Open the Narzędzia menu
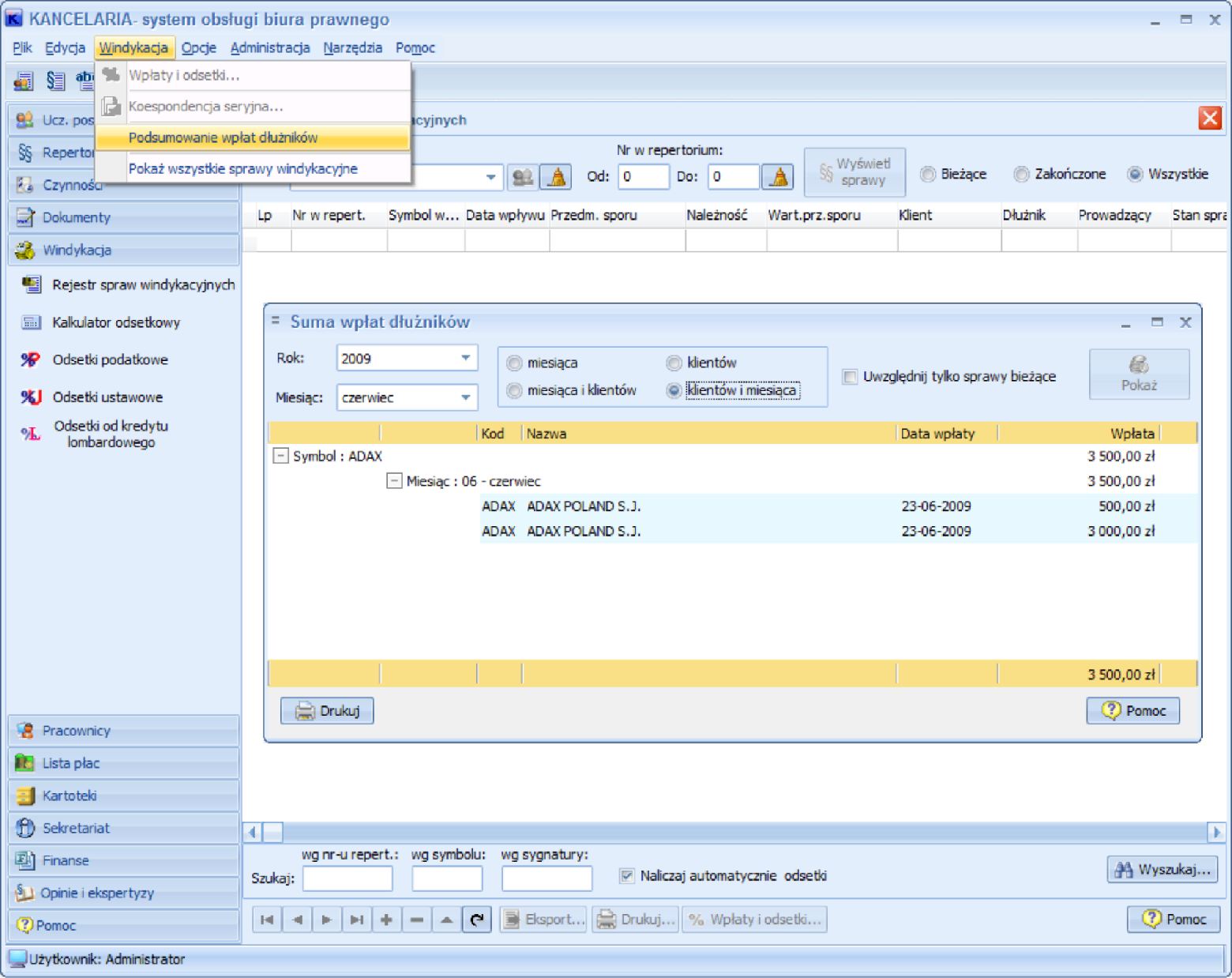Image resolution: width=1232 pixels, height=978 pixels. click(353, 47)
